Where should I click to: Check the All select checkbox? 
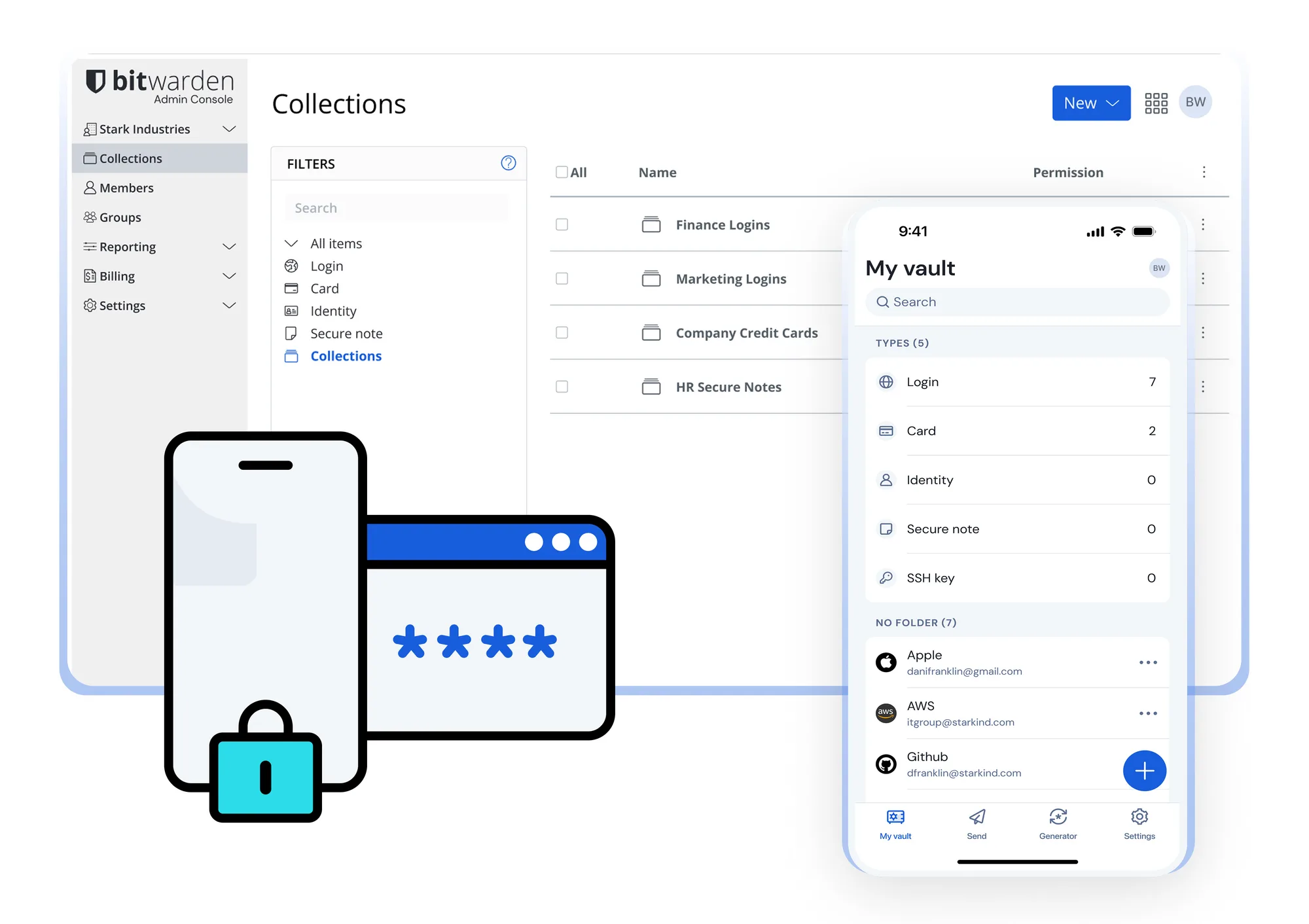point(562,172)
